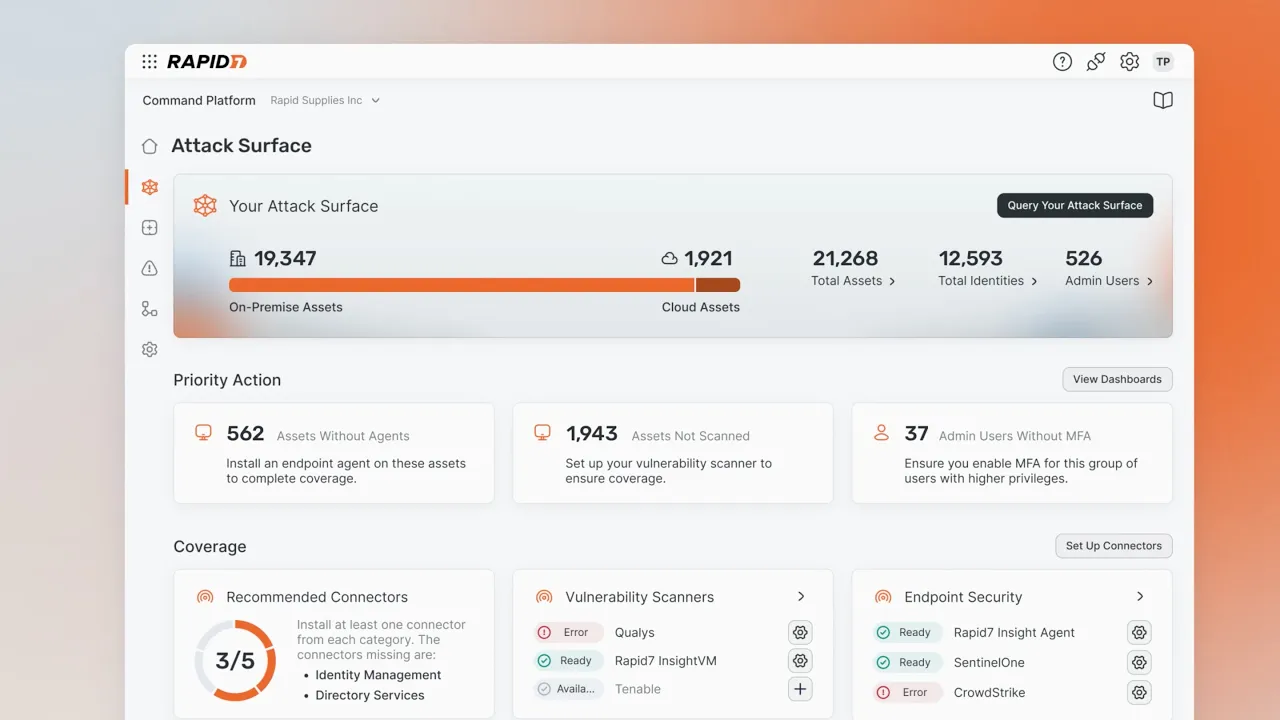Open the top-right settings gear
The image size is (1280, 720).
[1129, 62]
